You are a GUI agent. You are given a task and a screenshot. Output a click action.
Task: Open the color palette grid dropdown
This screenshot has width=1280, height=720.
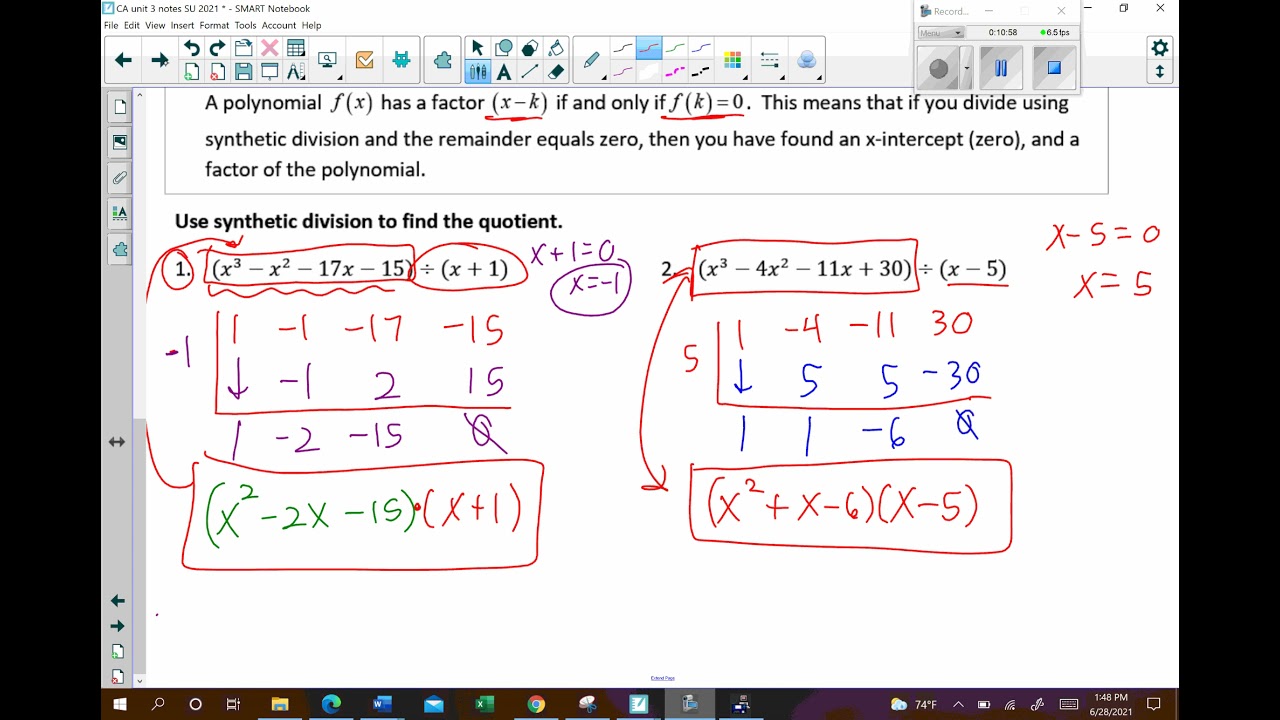point(733,60)
